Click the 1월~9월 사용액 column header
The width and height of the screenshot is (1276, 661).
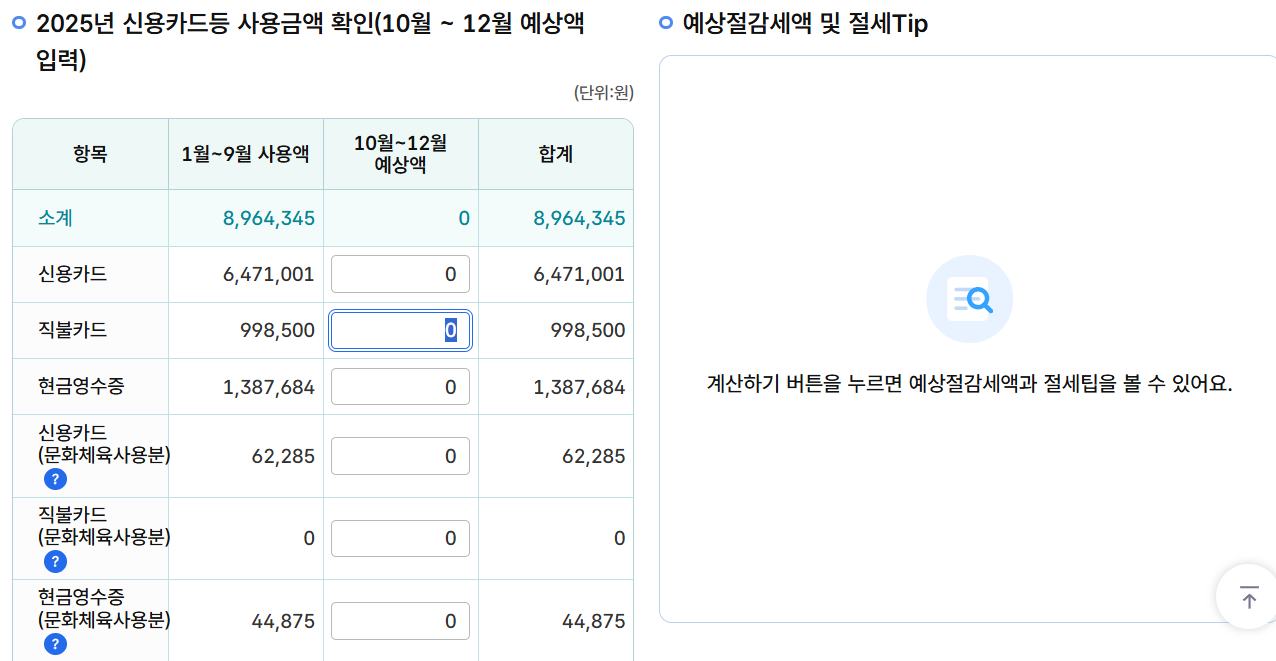(245, 153)
